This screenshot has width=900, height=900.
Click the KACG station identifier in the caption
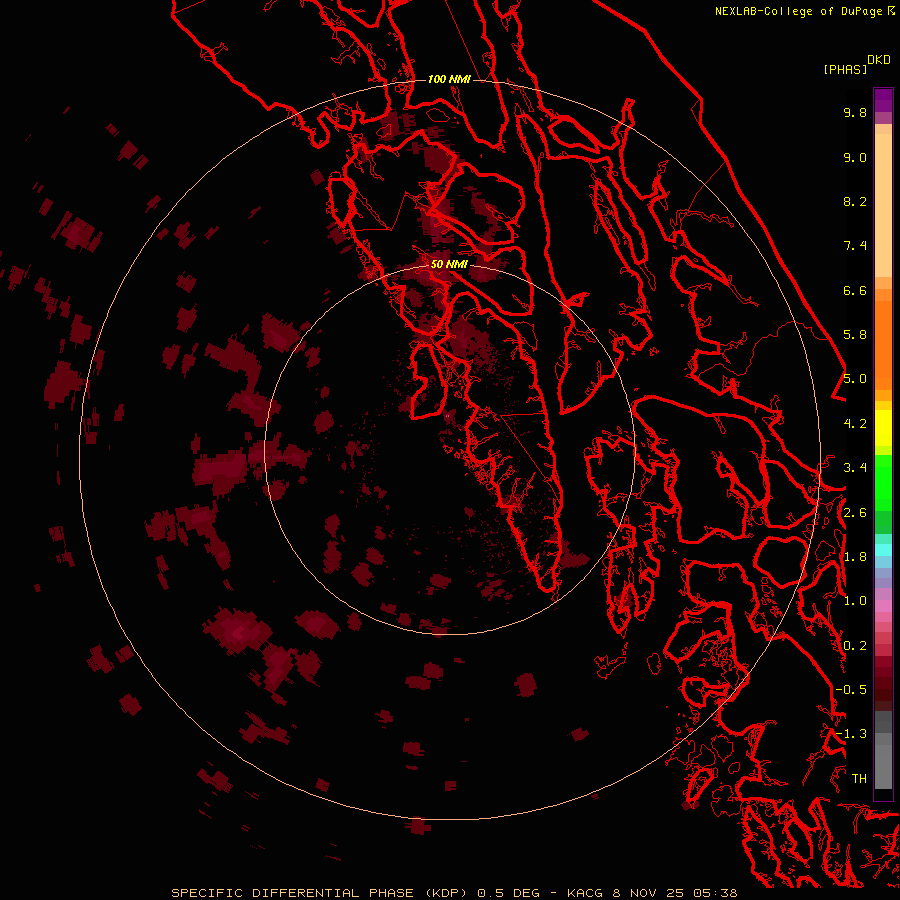pos(585,893)
